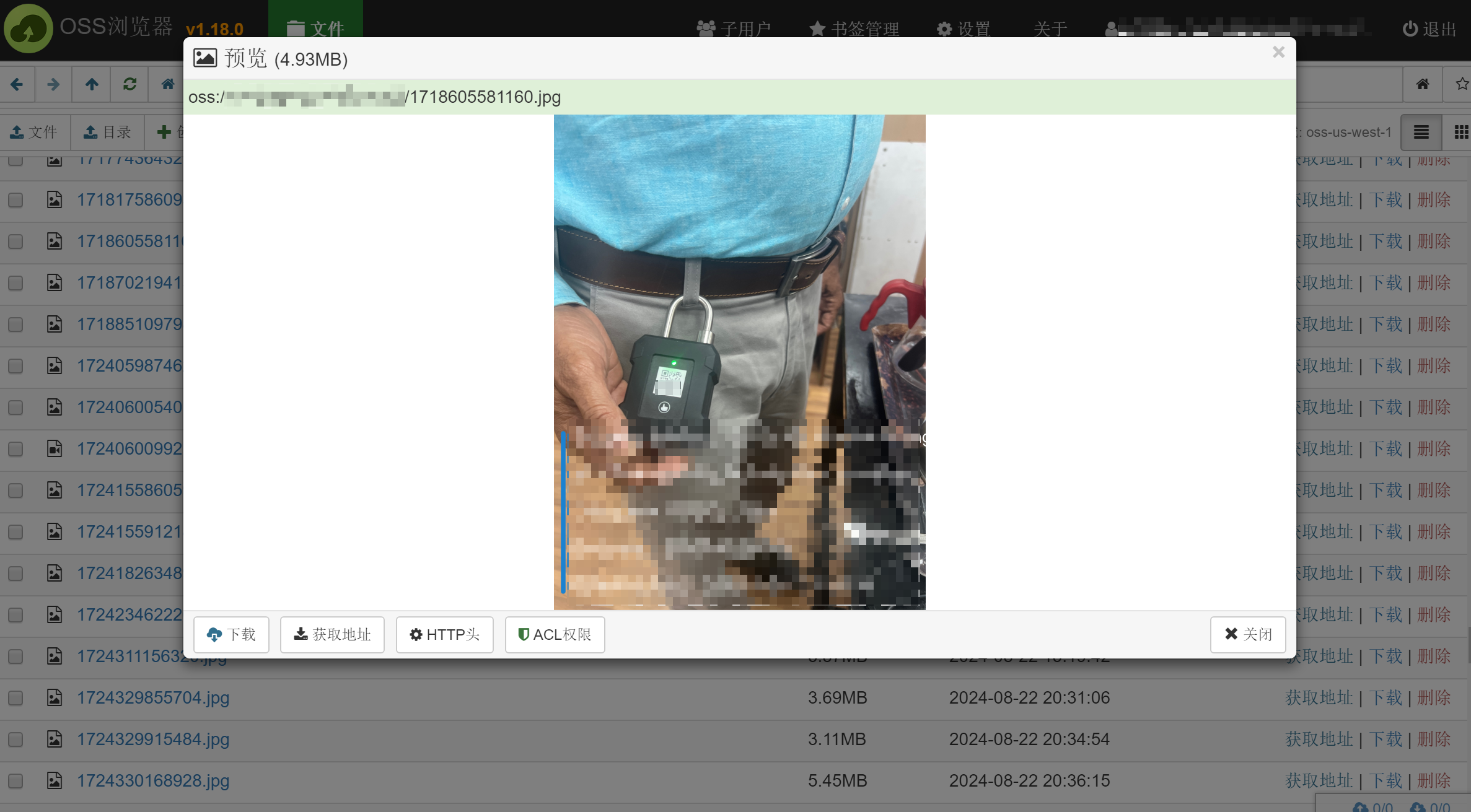
Task: Tick checkbox for 1724329855704.jpg
Action: pyautogui.click(x=15, y=698)
